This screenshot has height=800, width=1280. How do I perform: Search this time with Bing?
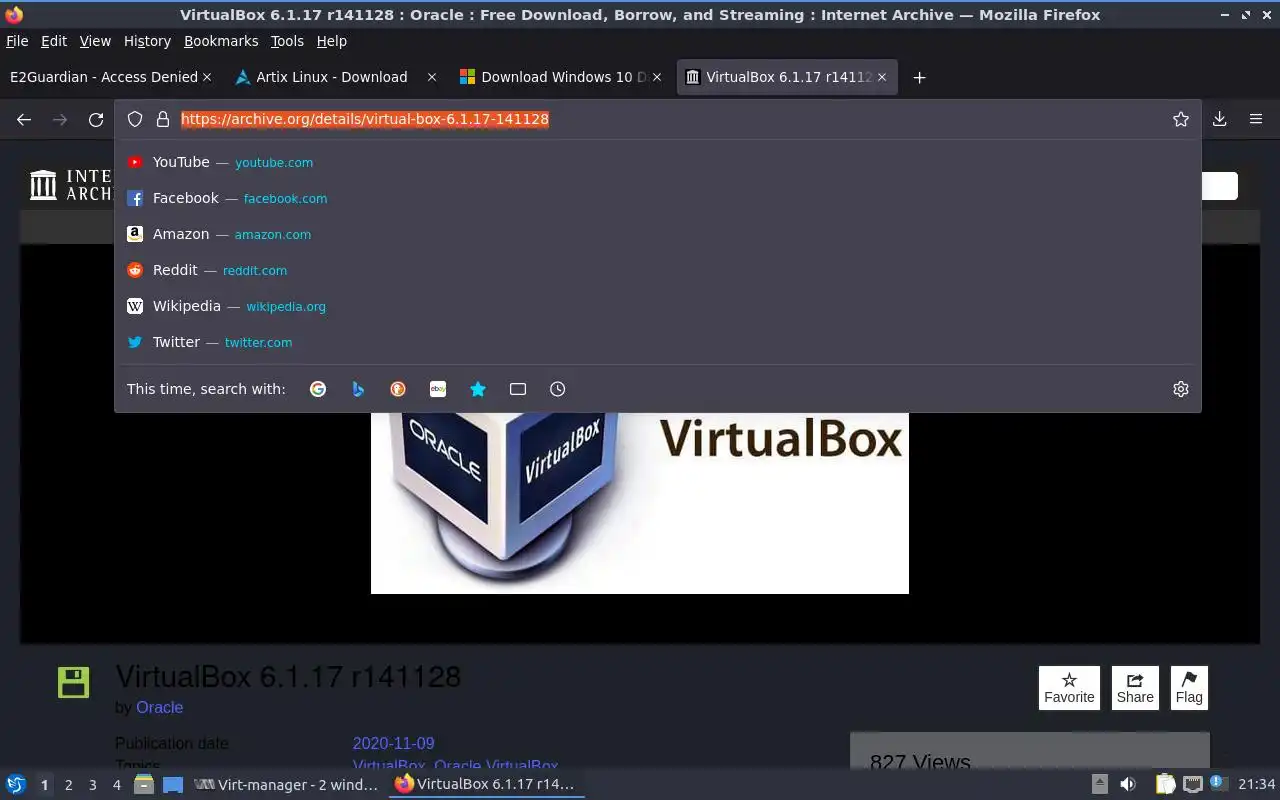[358, 389]
